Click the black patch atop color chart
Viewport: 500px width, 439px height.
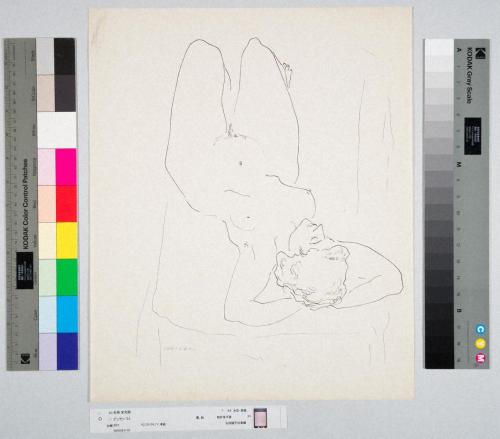[64, 56]
